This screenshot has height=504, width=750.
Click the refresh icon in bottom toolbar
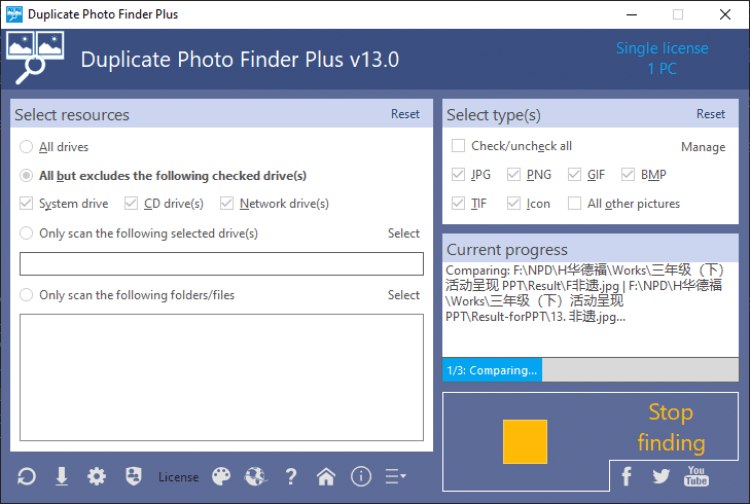tap(26, 477)
